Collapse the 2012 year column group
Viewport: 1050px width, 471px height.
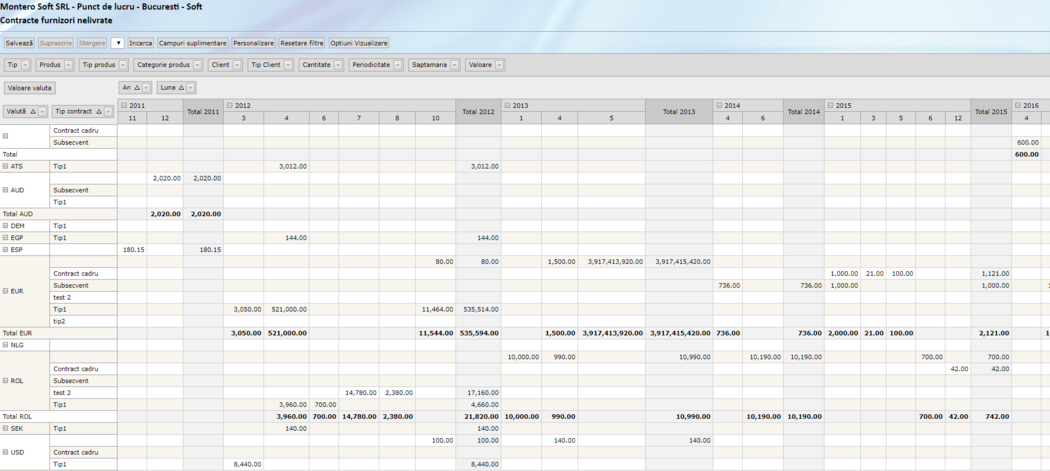click(x=230, y=105)
